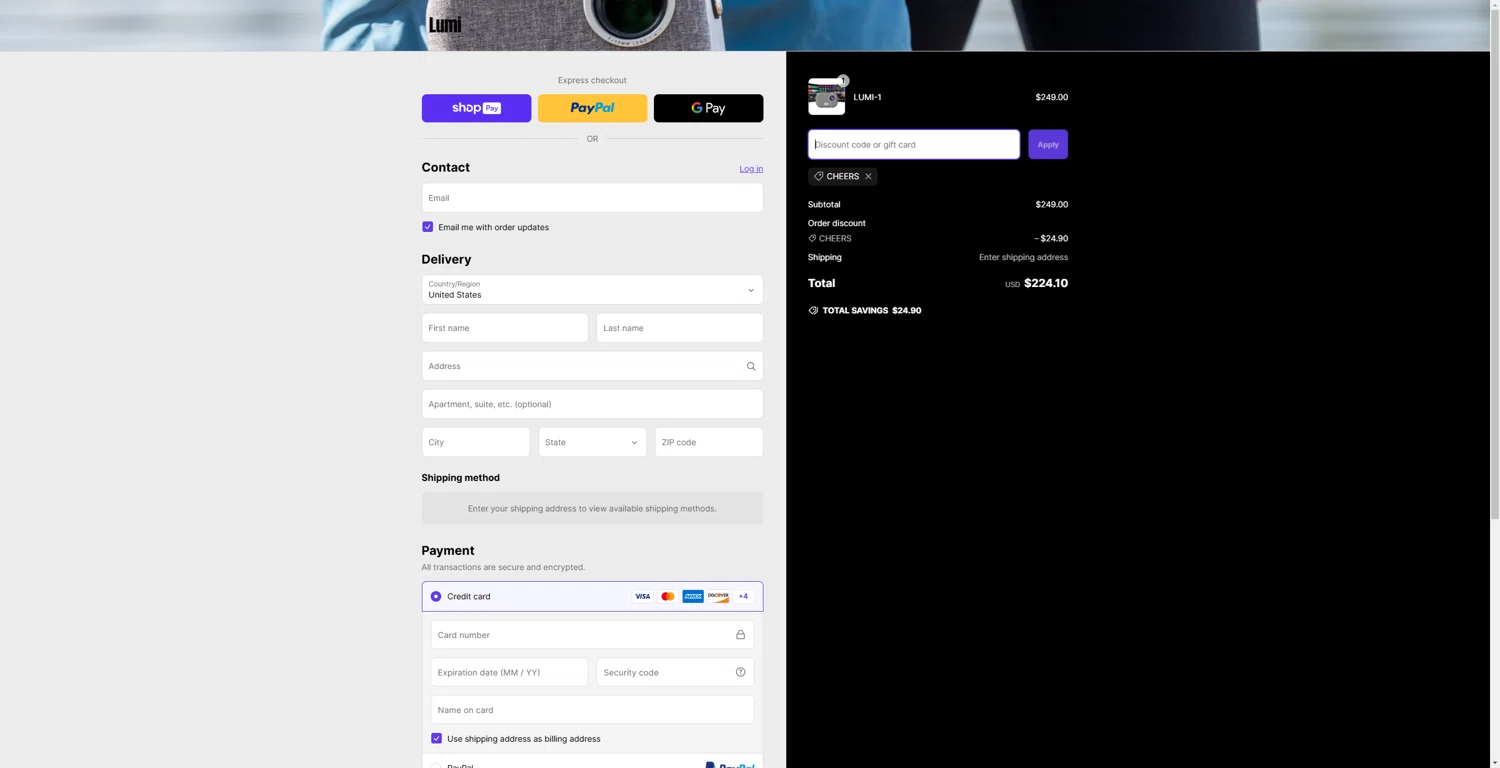This screenshot has width=1500, height=768.
Task: Click the City field
Action: point(476,442)
